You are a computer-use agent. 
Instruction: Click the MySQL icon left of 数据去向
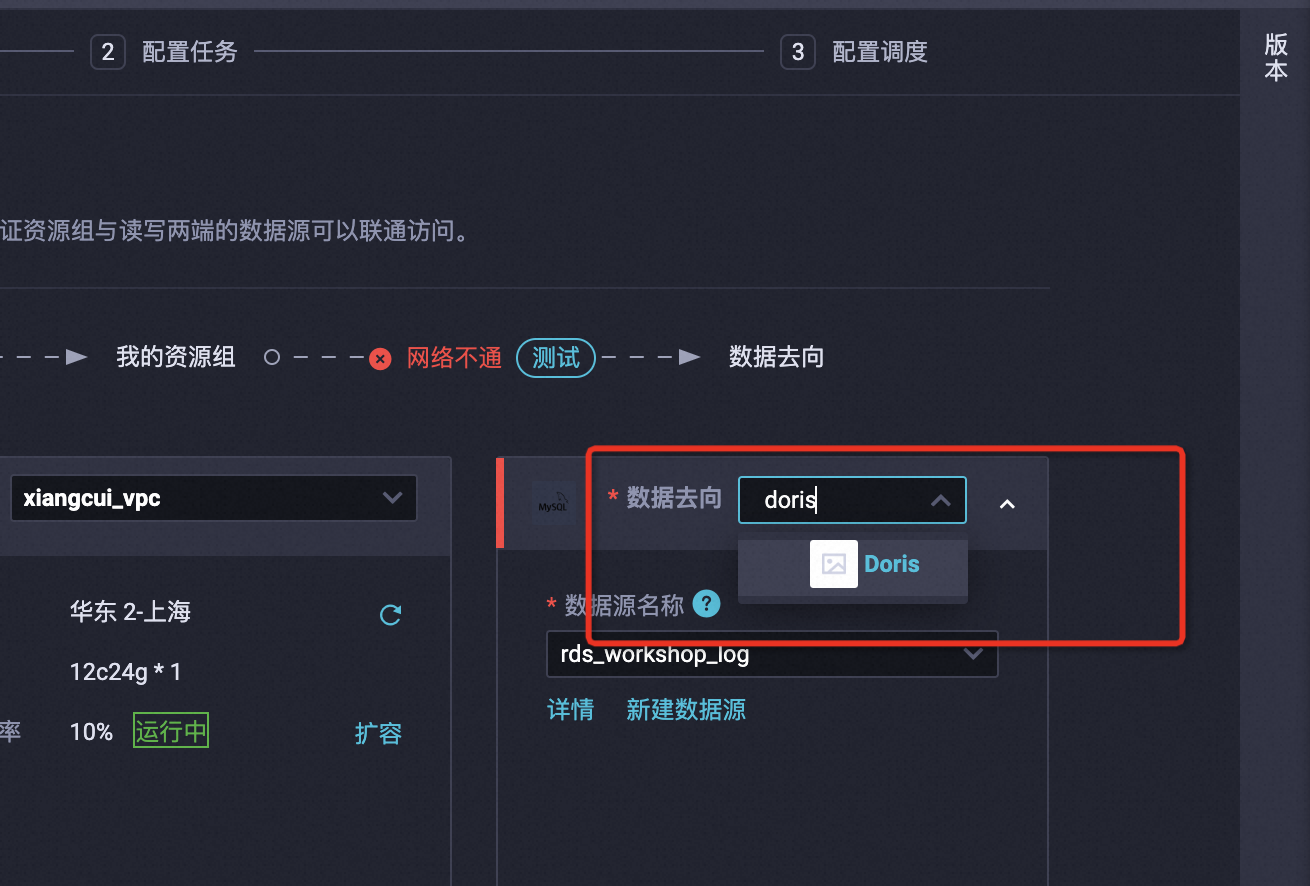coord(553,503)
